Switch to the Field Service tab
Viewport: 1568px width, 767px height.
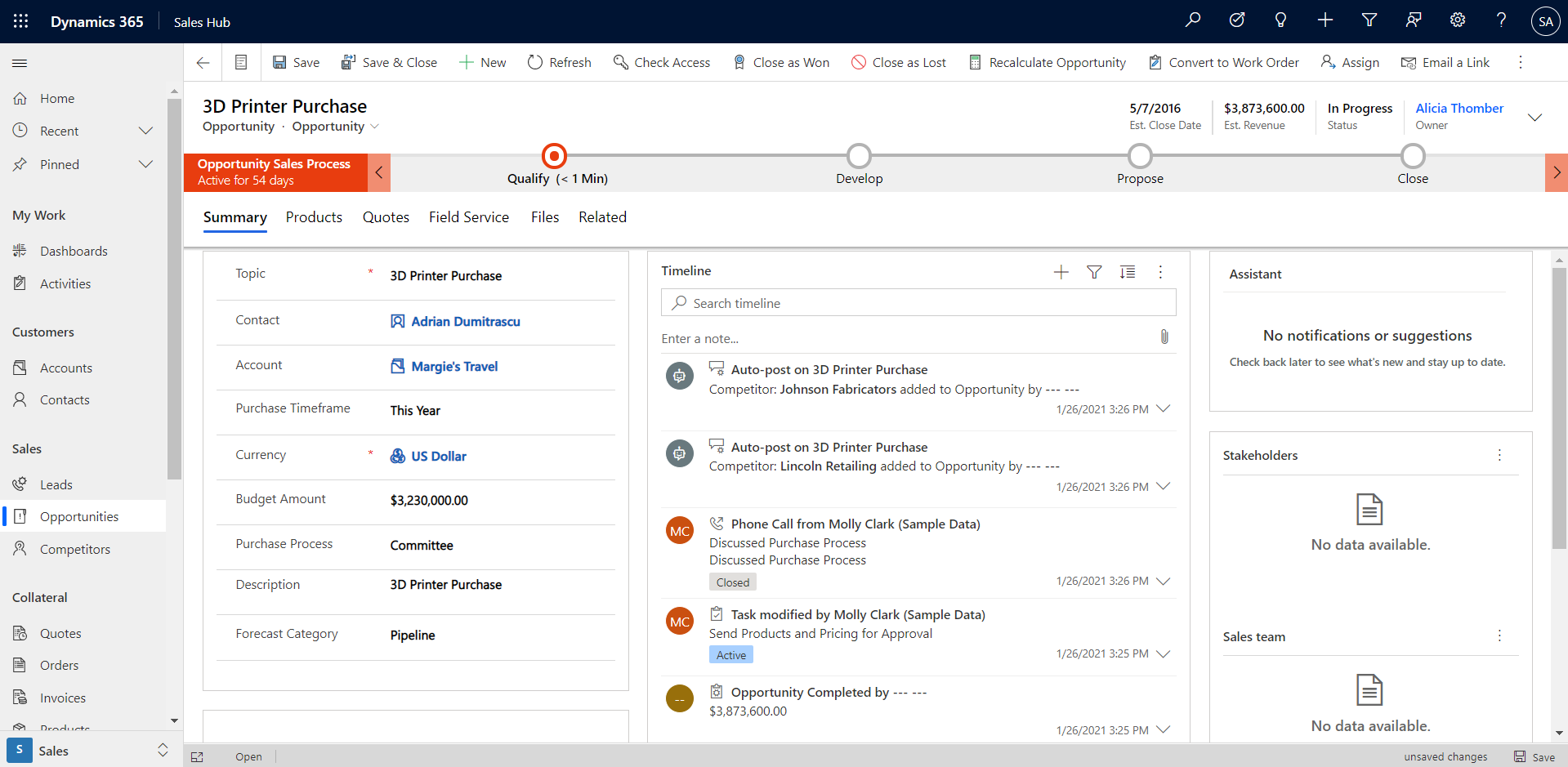coord(469,217)
